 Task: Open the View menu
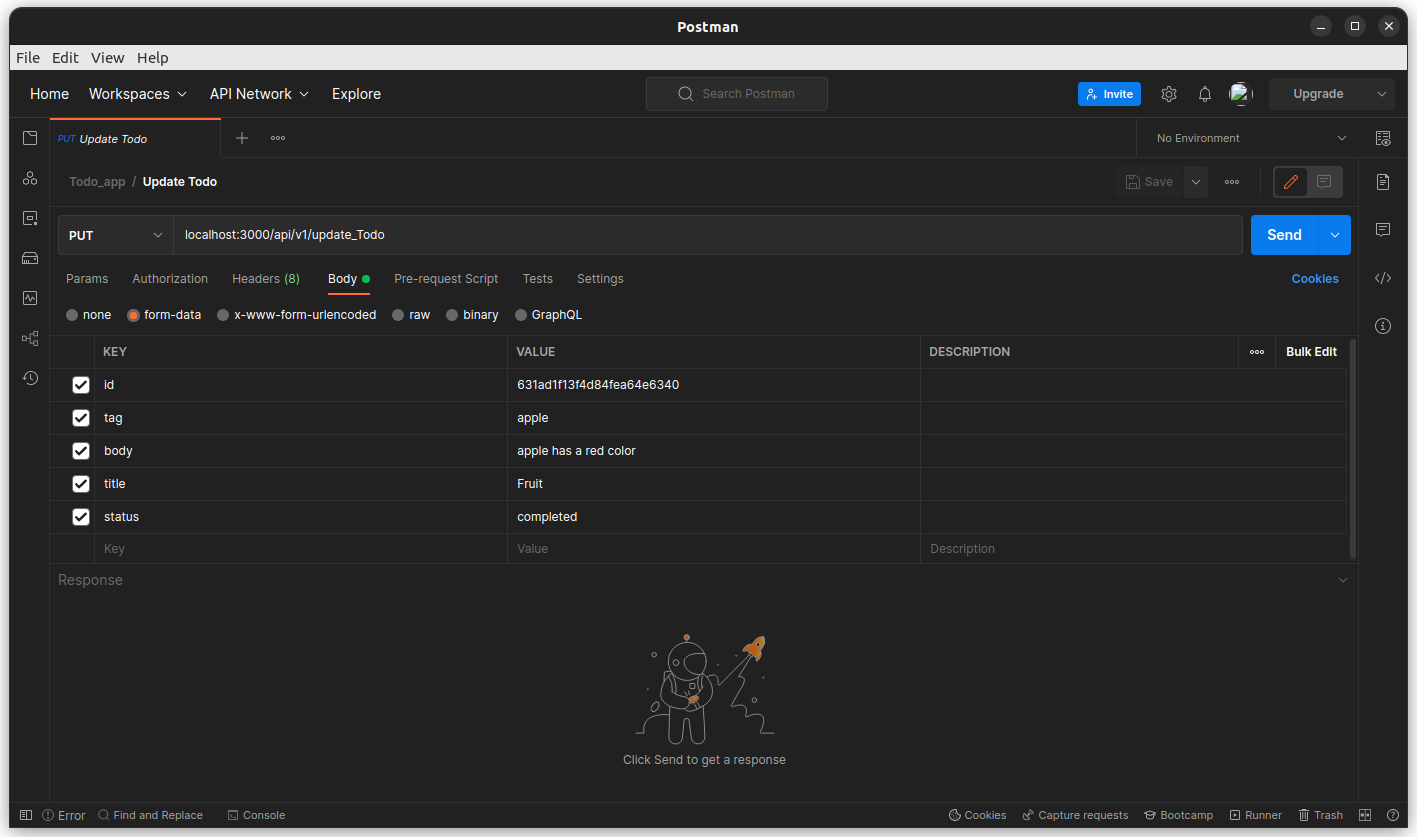tap(108, 58)
